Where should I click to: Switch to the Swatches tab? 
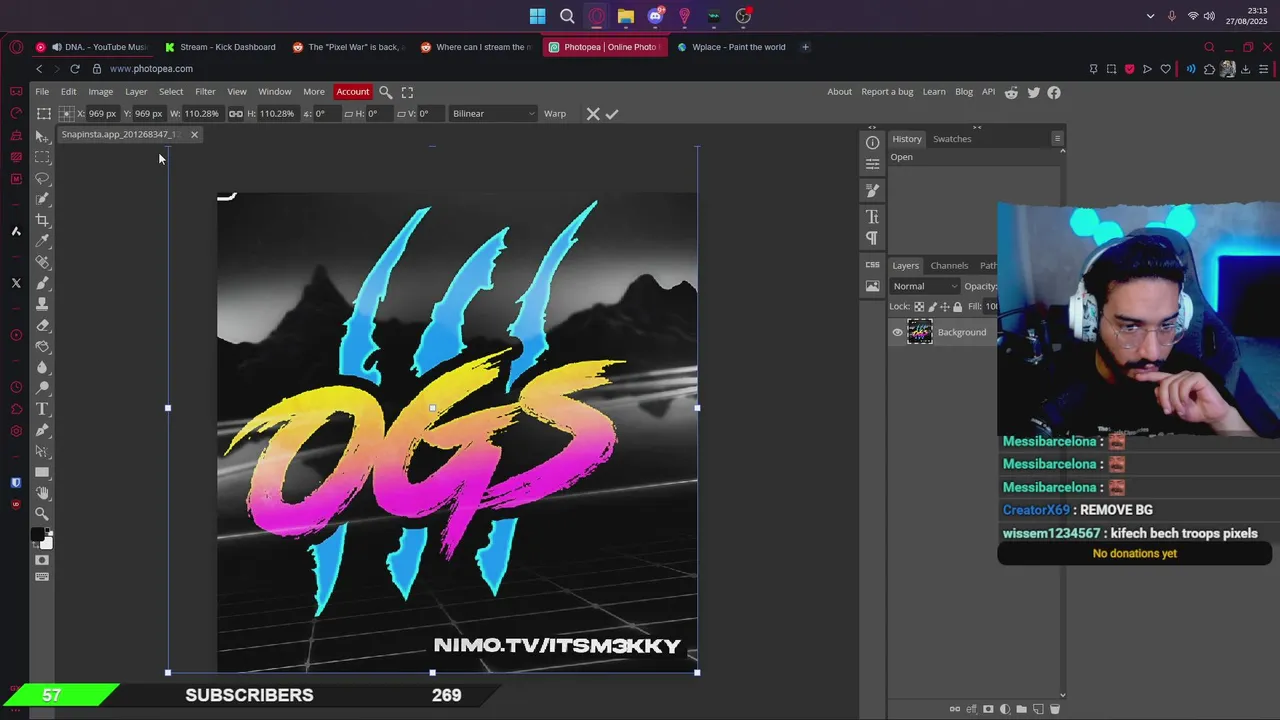pyautogui.click(x=952, y=139)
